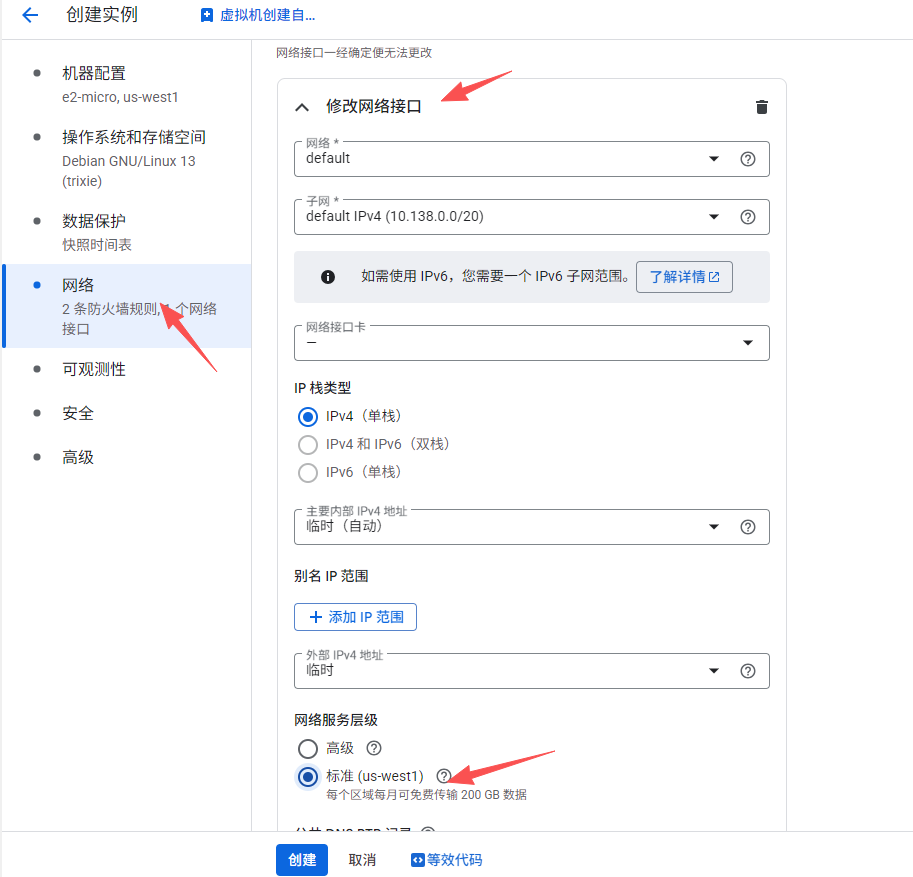This screenshot has width=913, height=877.
Task: Click help icon for 主要内部 IPv4 地址
Action: pyautogui.click(x=747, y=527)
